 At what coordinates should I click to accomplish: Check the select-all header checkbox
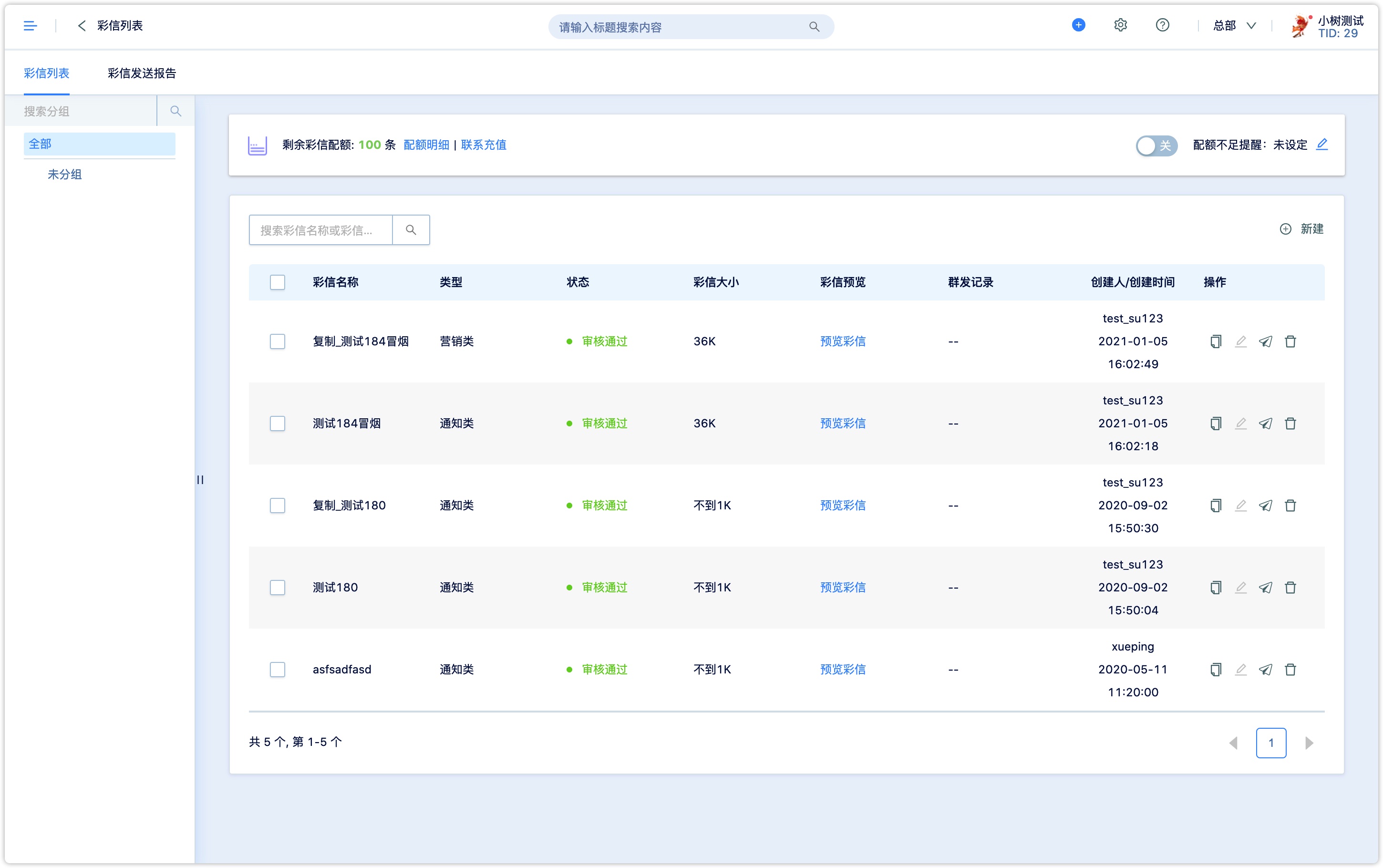coord(277,282)
